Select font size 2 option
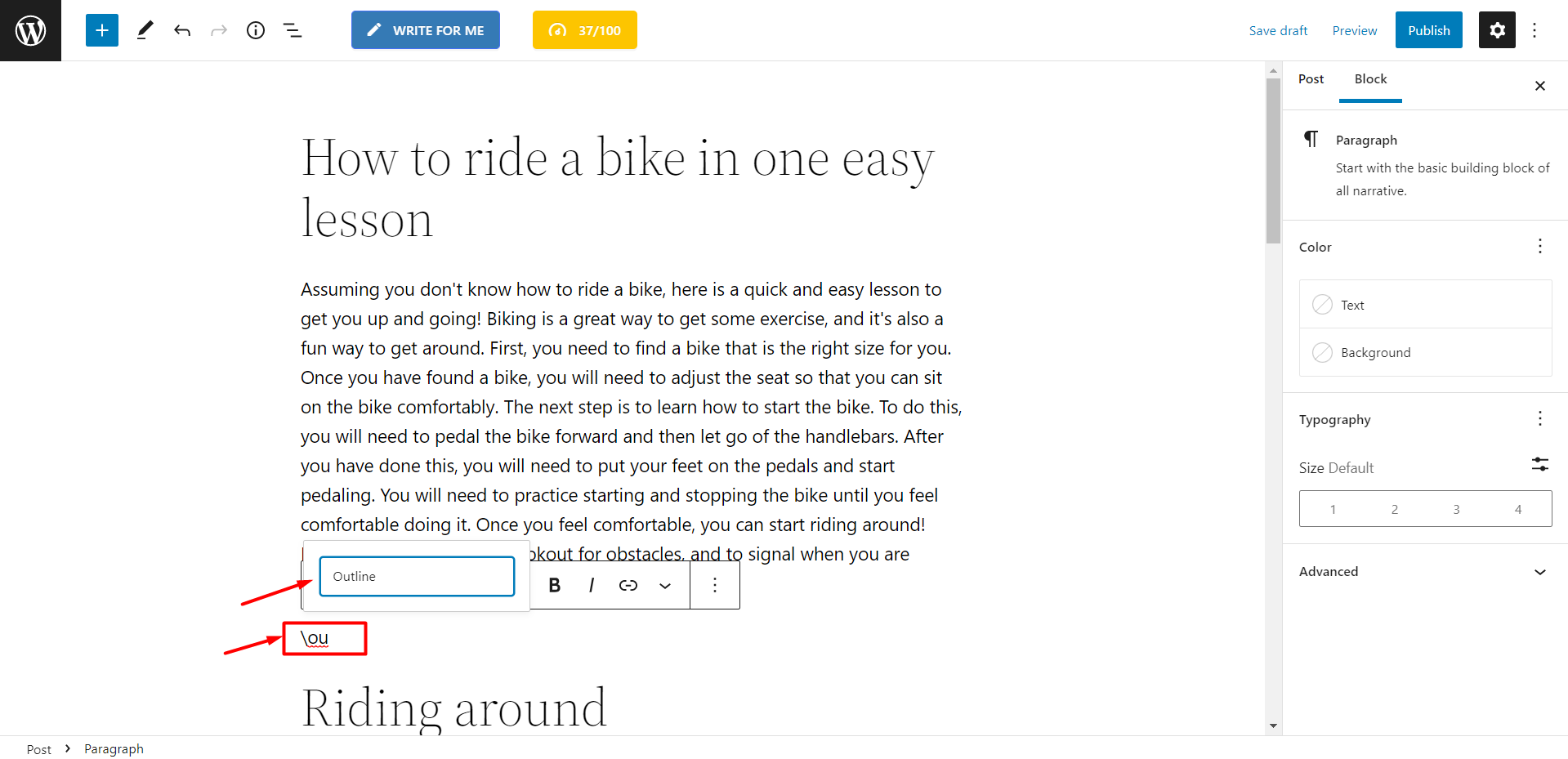Viewport: 1568px width, 759px height. pos(1395,509)
